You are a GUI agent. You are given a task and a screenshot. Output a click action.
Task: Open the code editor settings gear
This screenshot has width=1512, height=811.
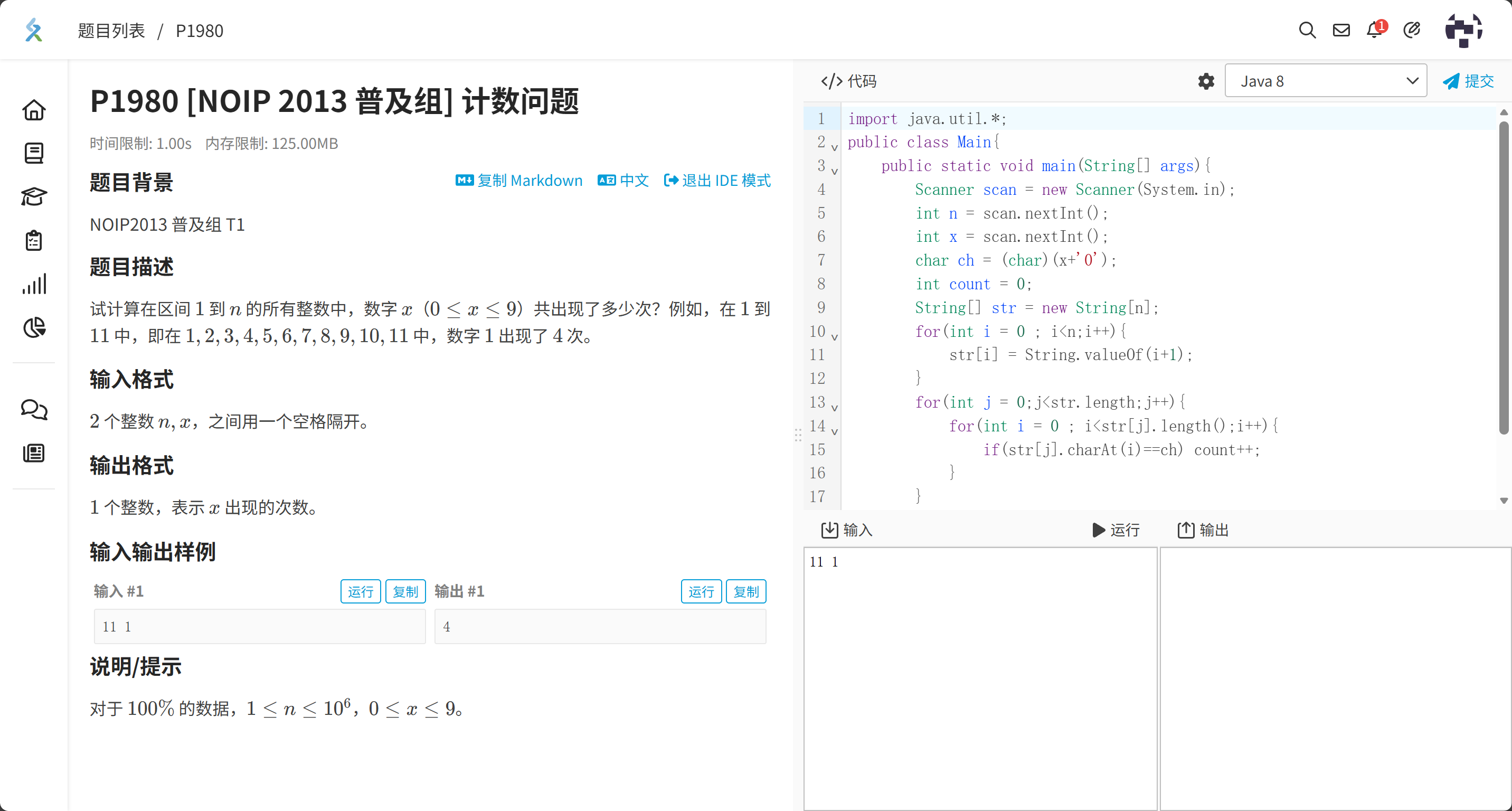point(1206,81)
